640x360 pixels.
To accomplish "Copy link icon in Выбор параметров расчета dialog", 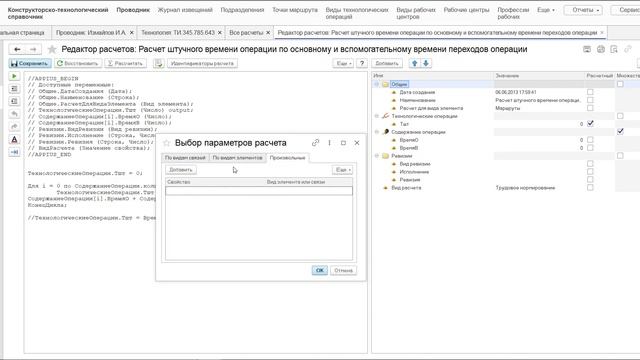I will tap(315, 143).
